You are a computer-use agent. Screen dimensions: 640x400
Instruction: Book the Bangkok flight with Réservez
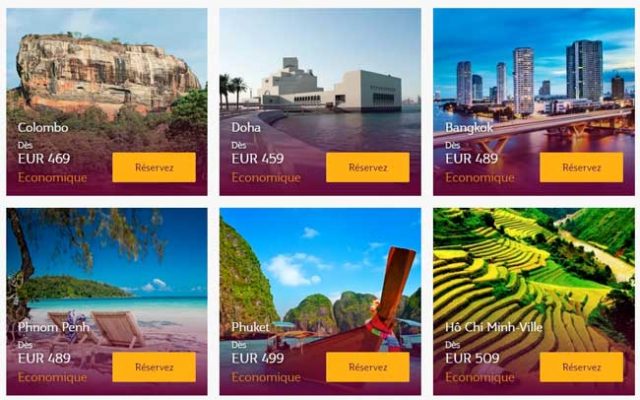click(x=581, y=167)
